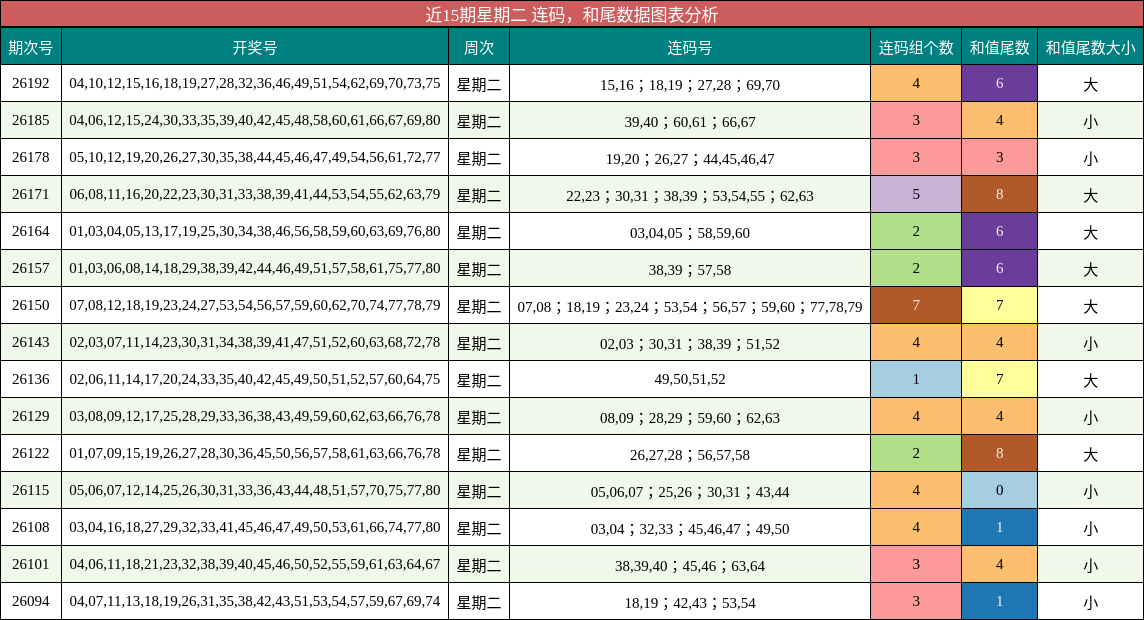Viewport: 1144px width, 620px height.
Task: Click the 连码号 cell 08,09；28,29；59,60；62,63
Action: [689, 418]
